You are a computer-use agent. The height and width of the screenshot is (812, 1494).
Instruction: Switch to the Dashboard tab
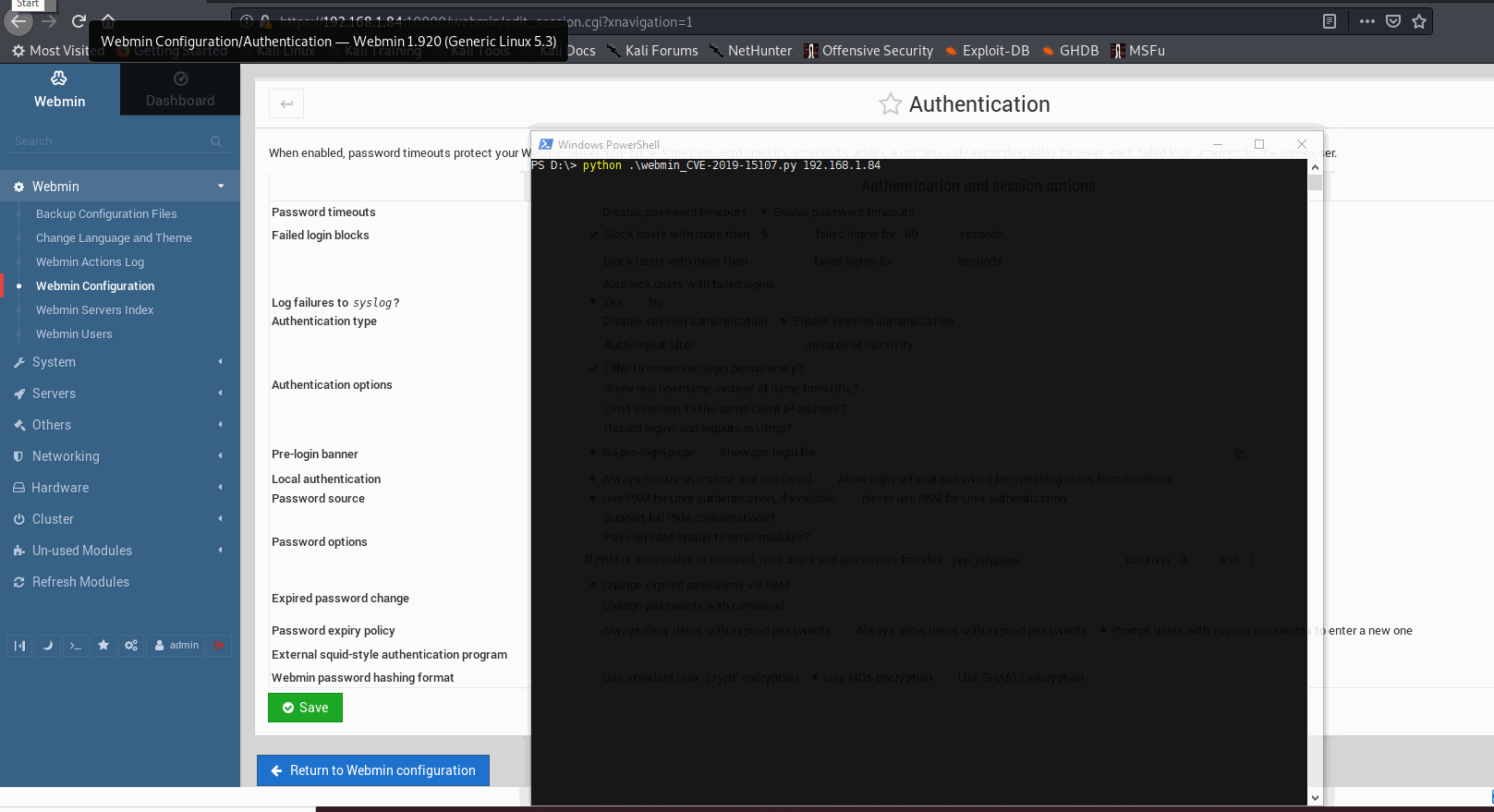(x=180, y=90)
